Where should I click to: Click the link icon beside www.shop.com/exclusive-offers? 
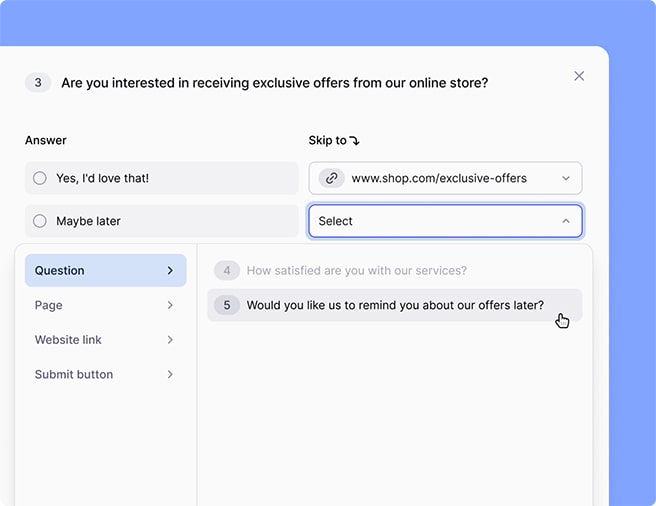point(331,178)
